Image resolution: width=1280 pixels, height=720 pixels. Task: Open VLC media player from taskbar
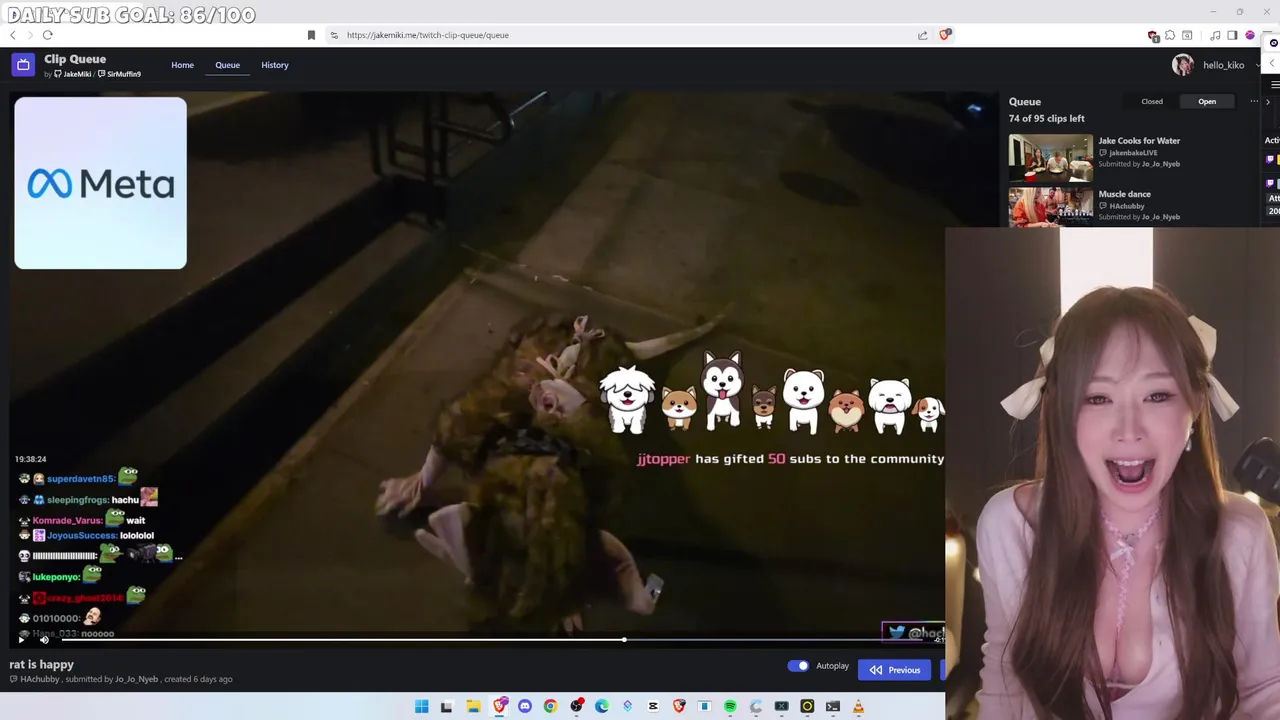(x=858, y=707)
